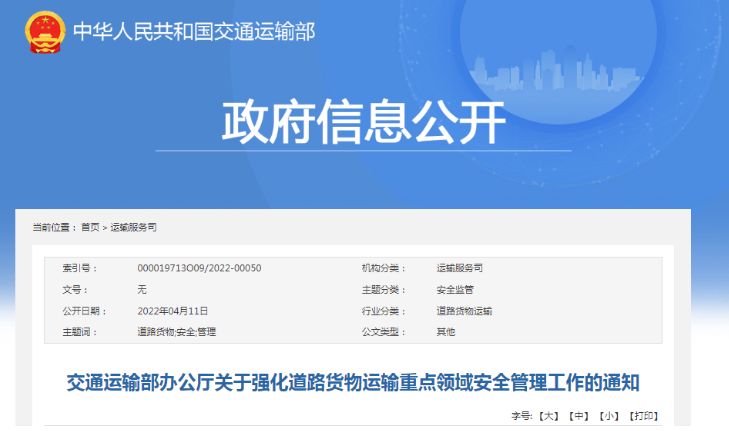
Task: Select 行业分类 value 道路货物运输
Action: (464, 311)
